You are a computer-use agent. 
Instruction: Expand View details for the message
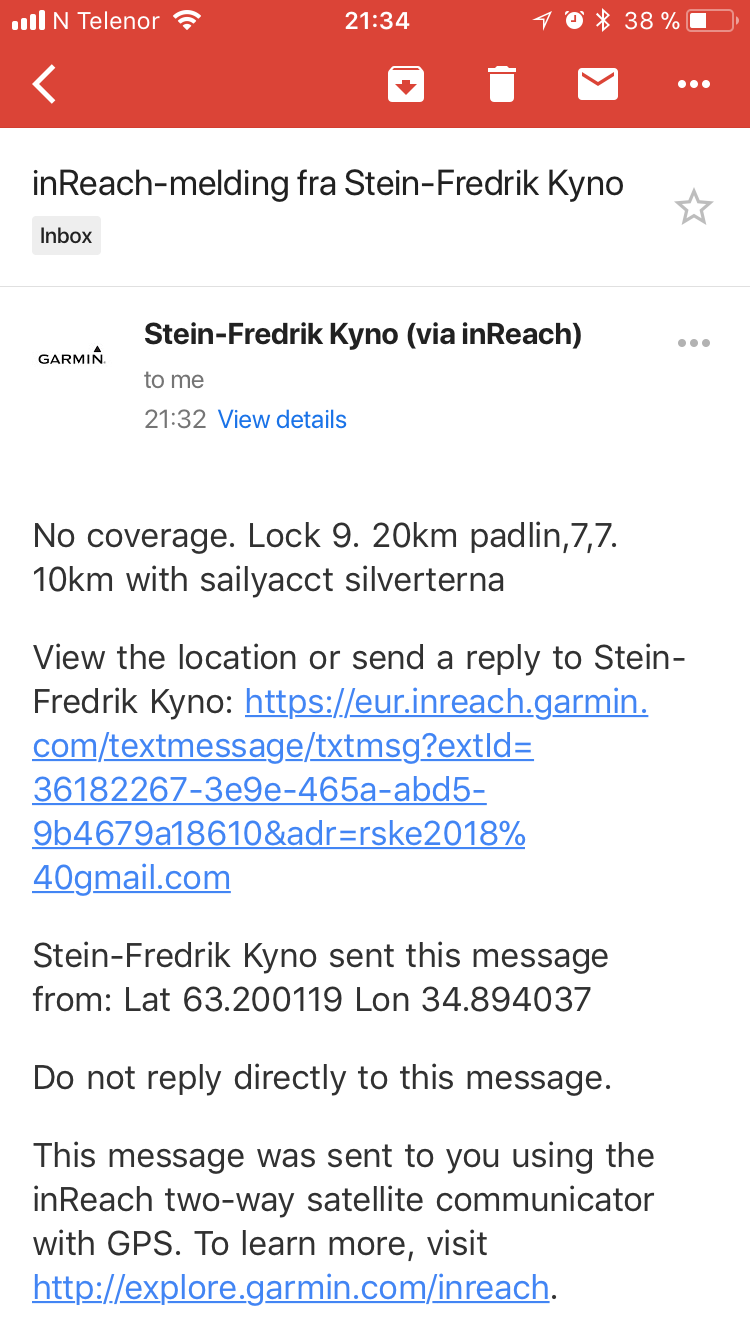[282, 420]
